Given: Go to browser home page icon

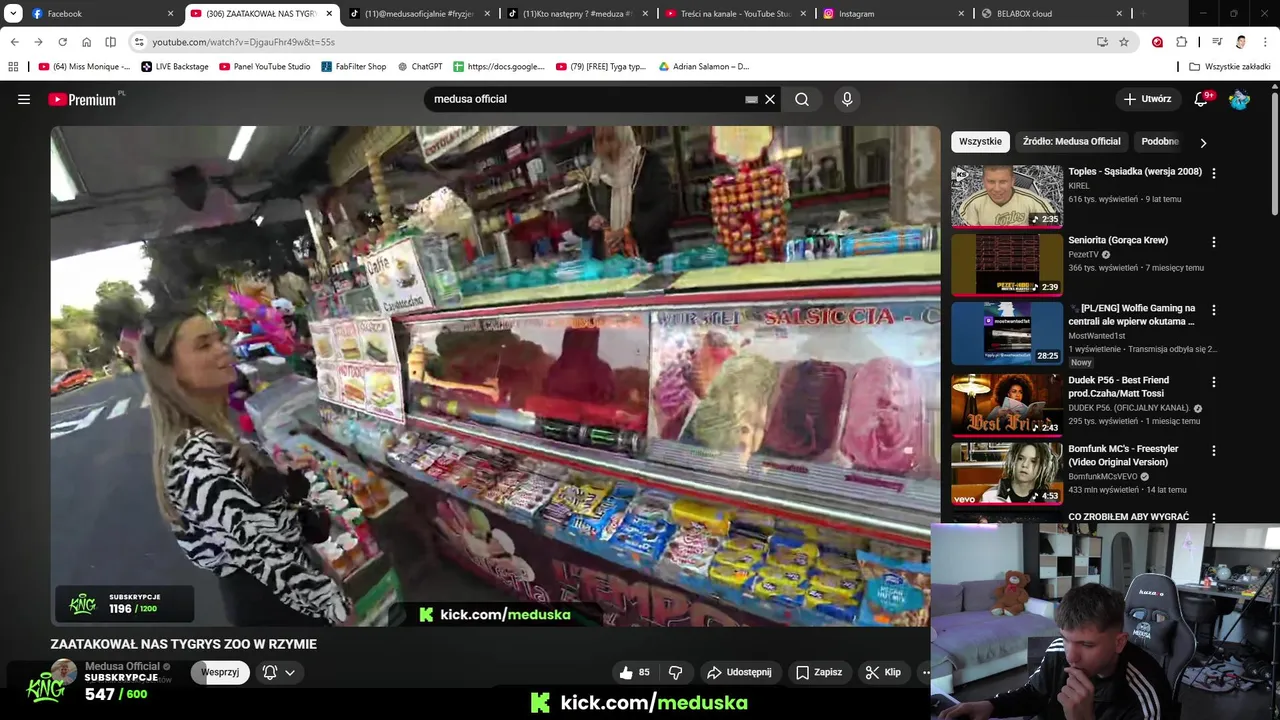Looking at the screenshot, I should pyautogui.click(x=86, y=42).
